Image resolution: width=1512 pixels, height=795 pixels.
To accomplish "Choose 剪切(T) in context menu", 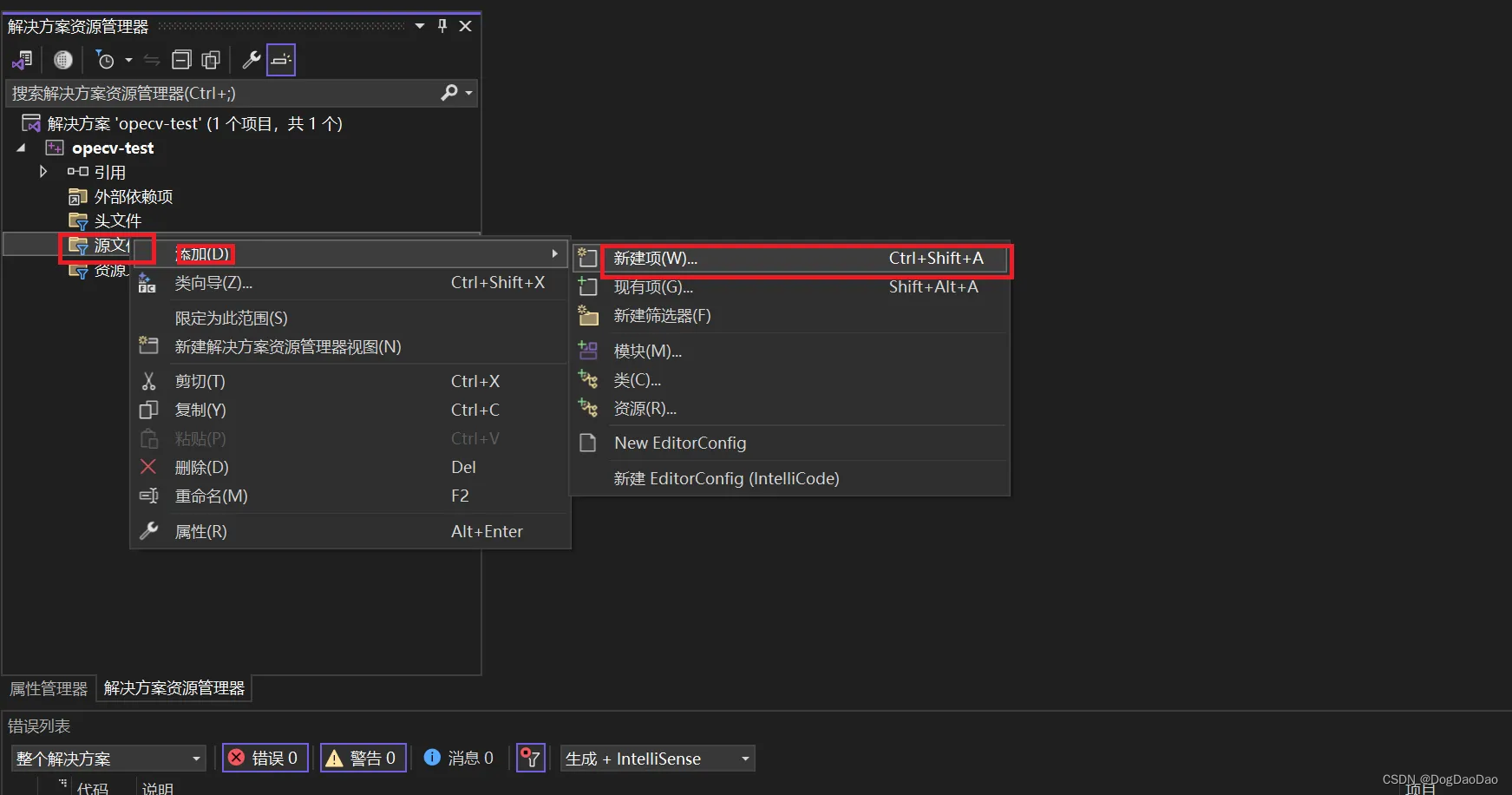I will point(349,381).
